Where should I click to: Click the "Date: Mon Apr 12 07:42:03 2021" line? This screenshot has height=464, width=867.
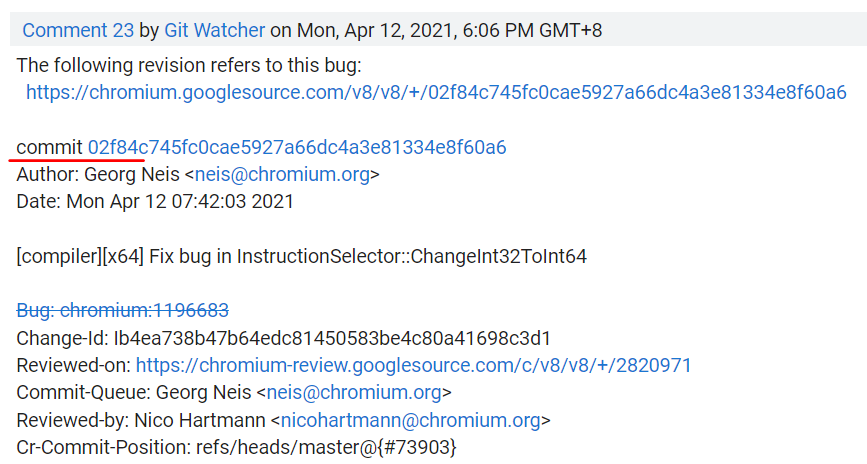pyautogui.click(x=155, y=201)
